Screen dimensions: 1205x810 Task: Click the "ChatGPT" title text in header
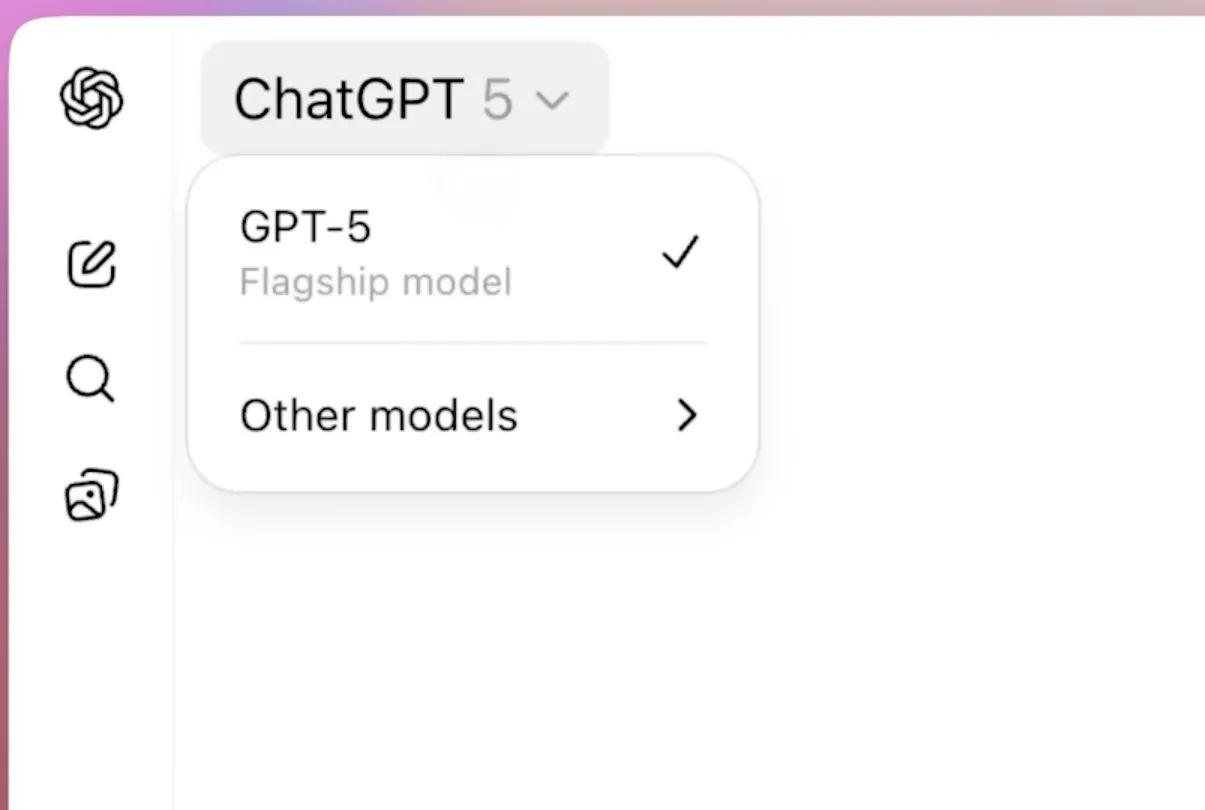pos(348,100)
